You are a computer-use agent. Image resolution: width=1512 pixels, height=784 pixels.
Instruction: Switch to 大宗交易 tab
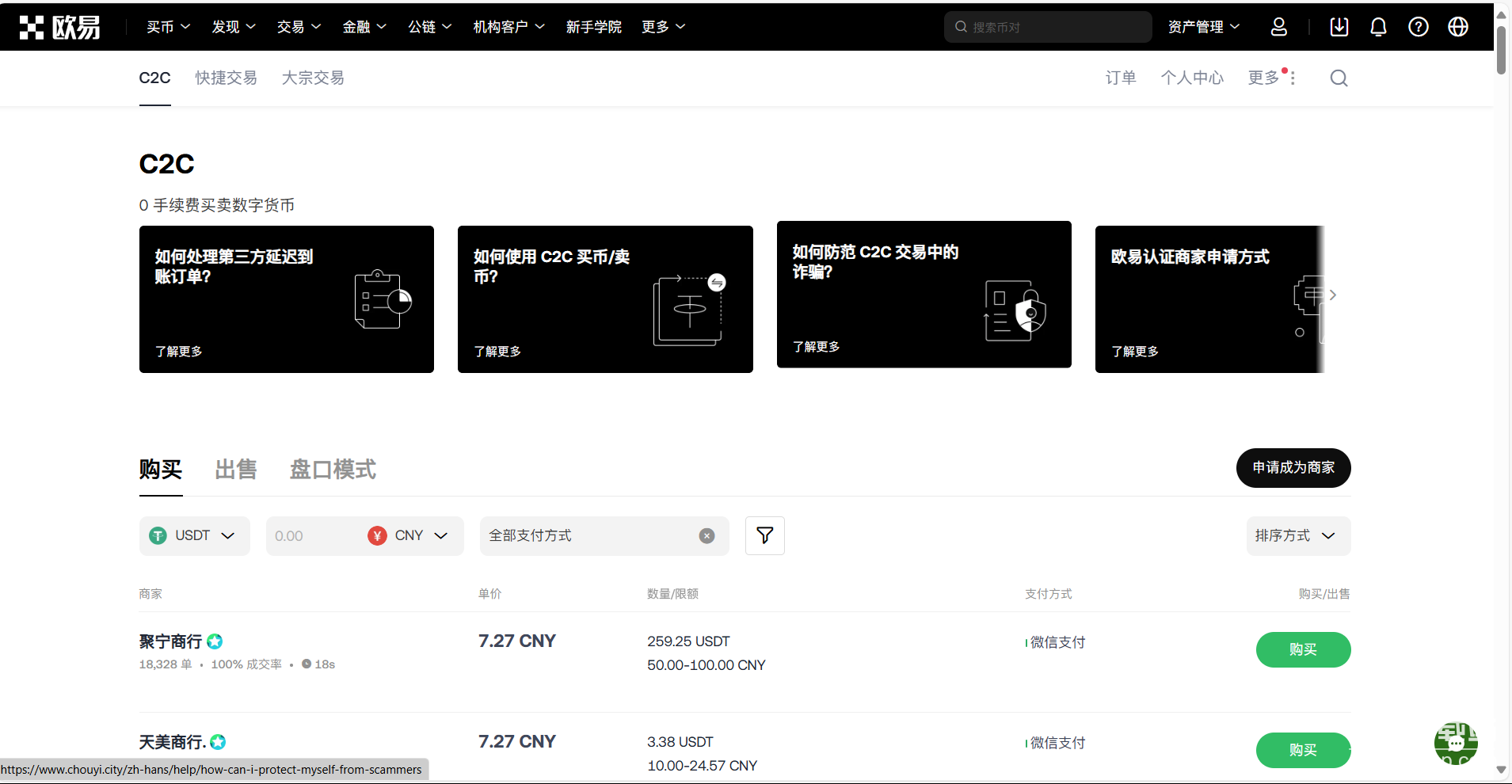tap(314, 78)
